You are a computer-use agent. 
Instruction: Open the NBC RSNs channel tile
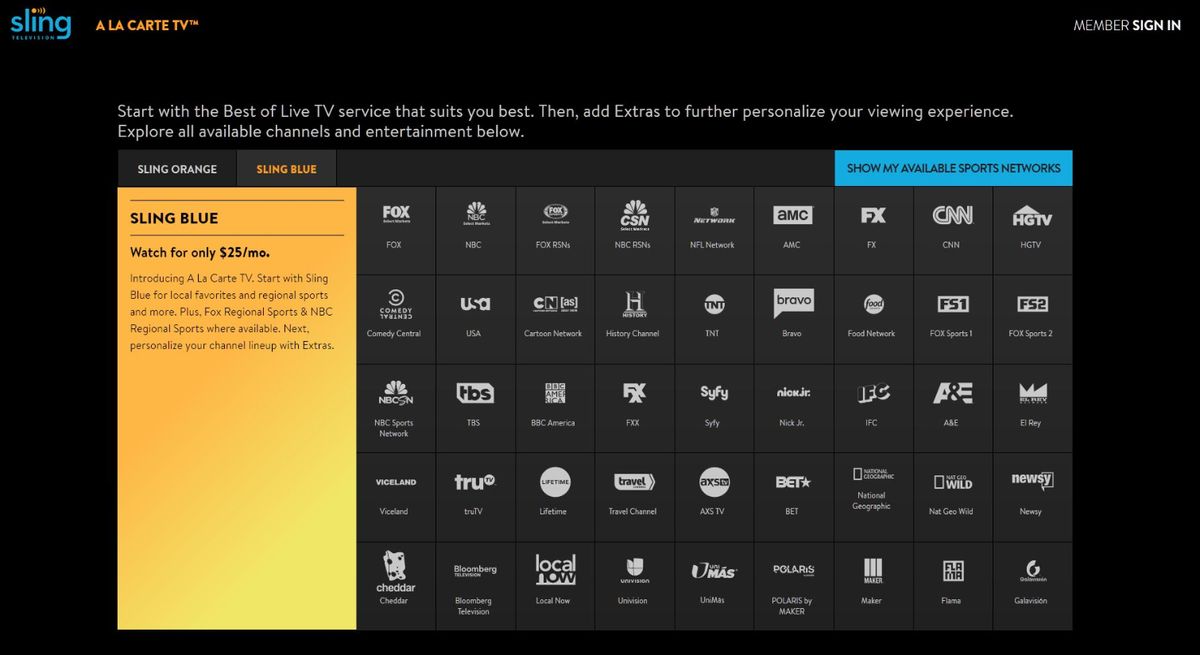pos(634,230)
